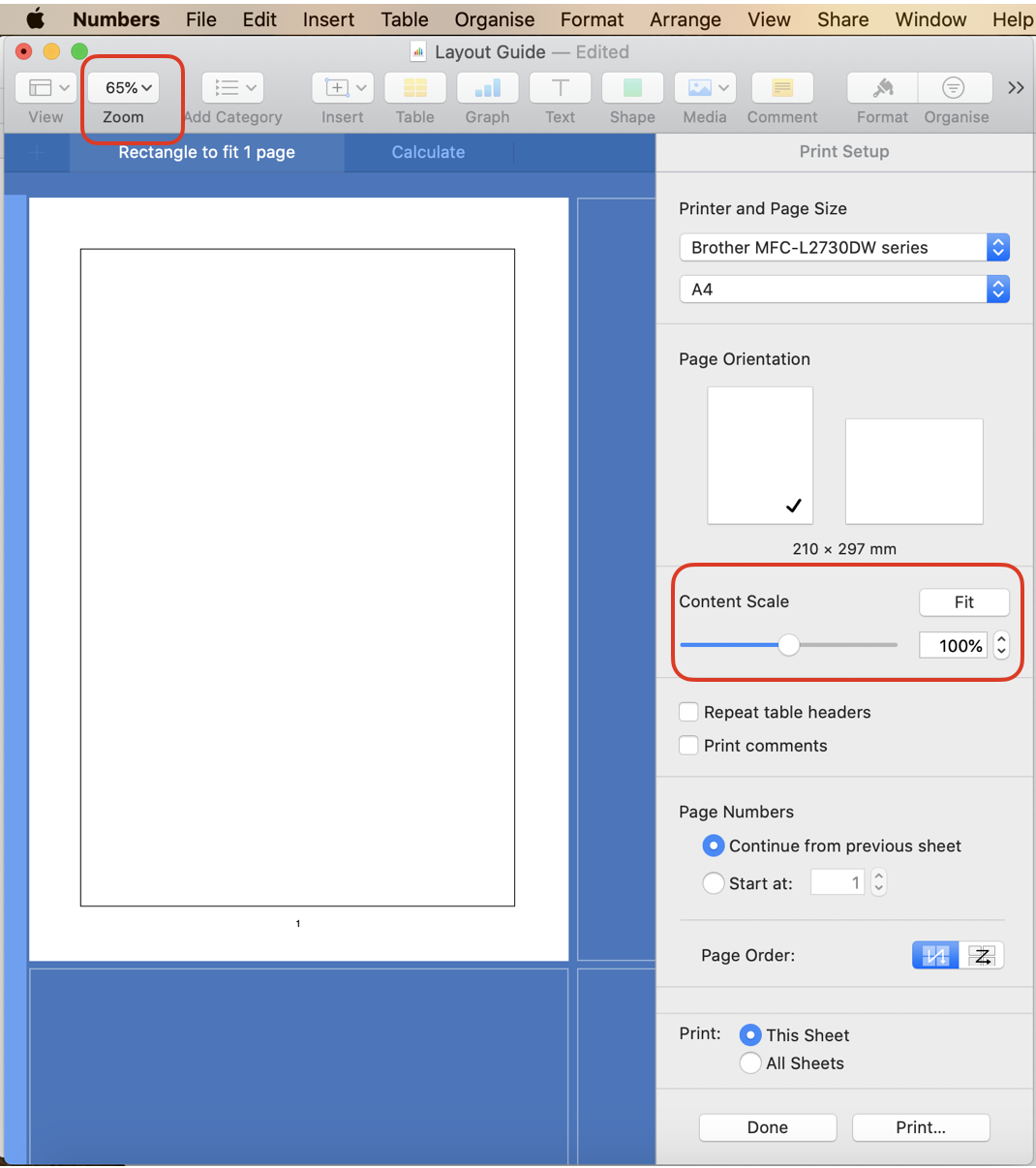This screenshot has height=1168, width=1036.
Task: Insert a Table using the toolbar icon
Action: tap(414, 88)
